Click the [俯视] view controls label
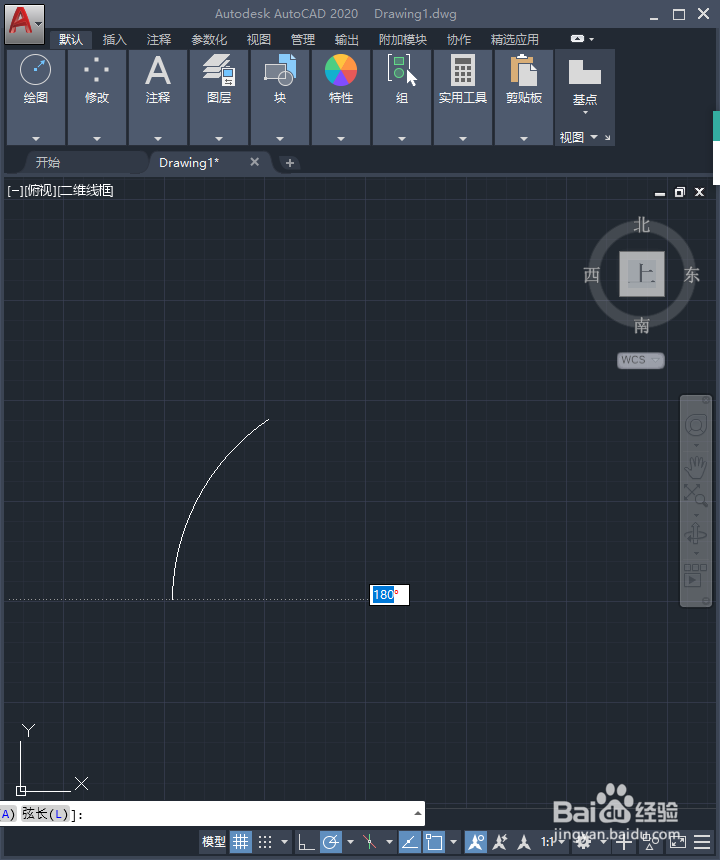Screen dimensions: 720x860 (x=40, y=190)
